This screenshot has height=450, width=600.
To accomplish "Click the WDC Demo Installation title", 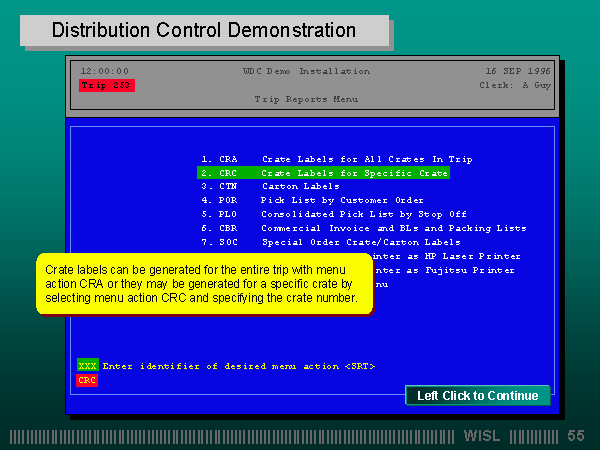I will tap(307, 71).
